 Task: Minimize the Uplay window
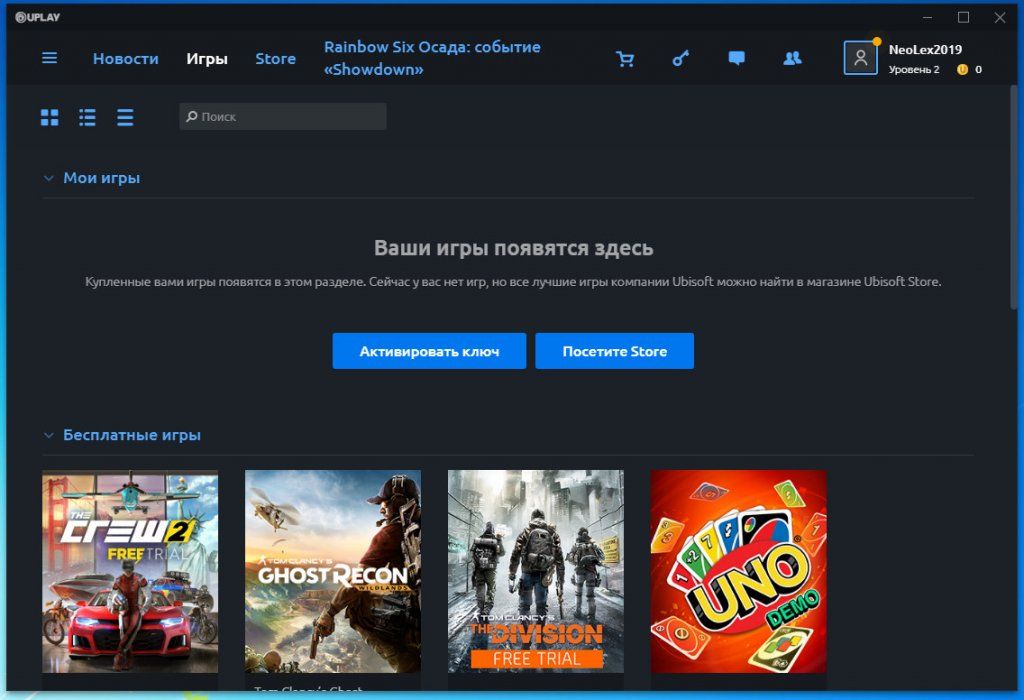point(927,18)
